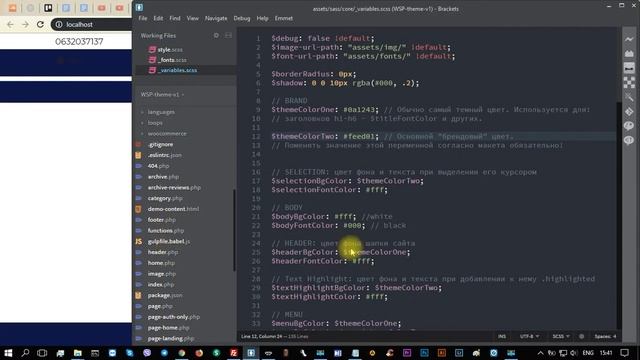Image resolution: width=640 pixels, height=360 pixels.
Task: Open 404.php in file tree
Action: (x=158, y=166)
